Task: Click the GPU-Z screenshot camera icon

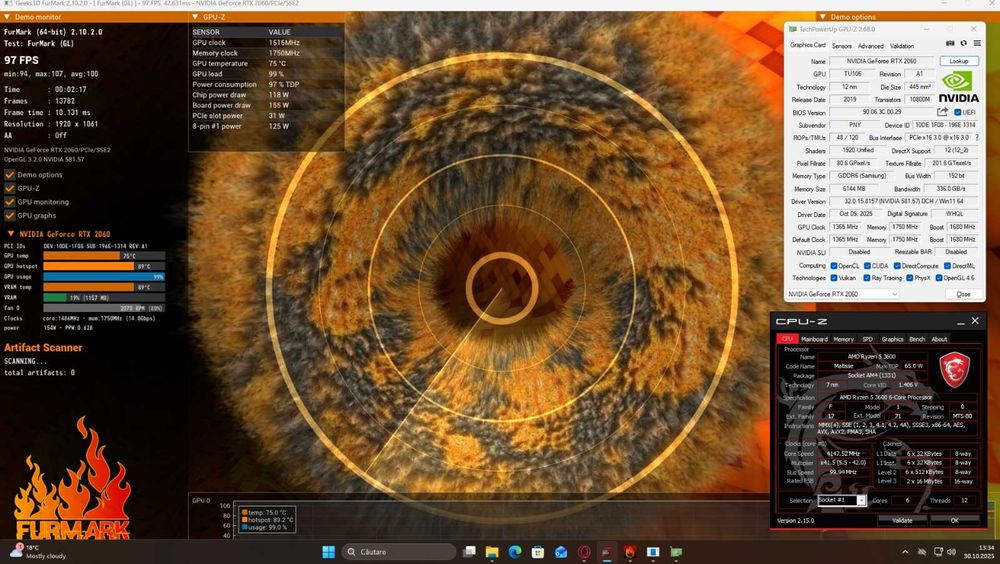Action: 950,43
